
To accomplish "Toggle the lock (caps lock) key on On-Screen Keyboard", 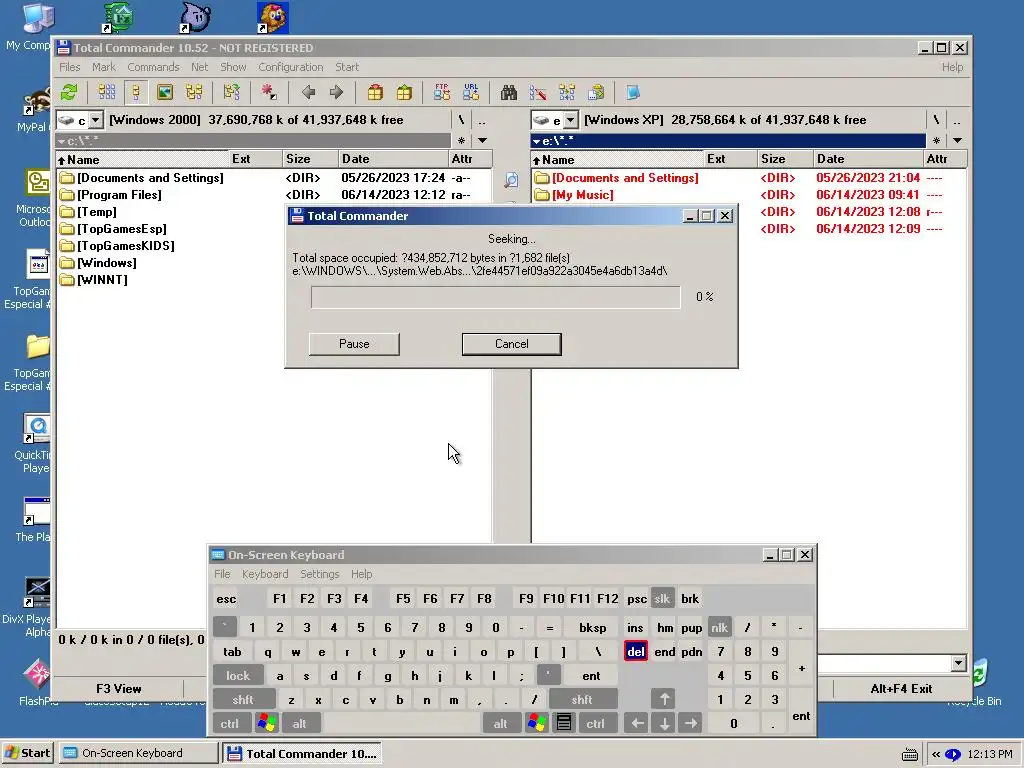I will (238, 675).
